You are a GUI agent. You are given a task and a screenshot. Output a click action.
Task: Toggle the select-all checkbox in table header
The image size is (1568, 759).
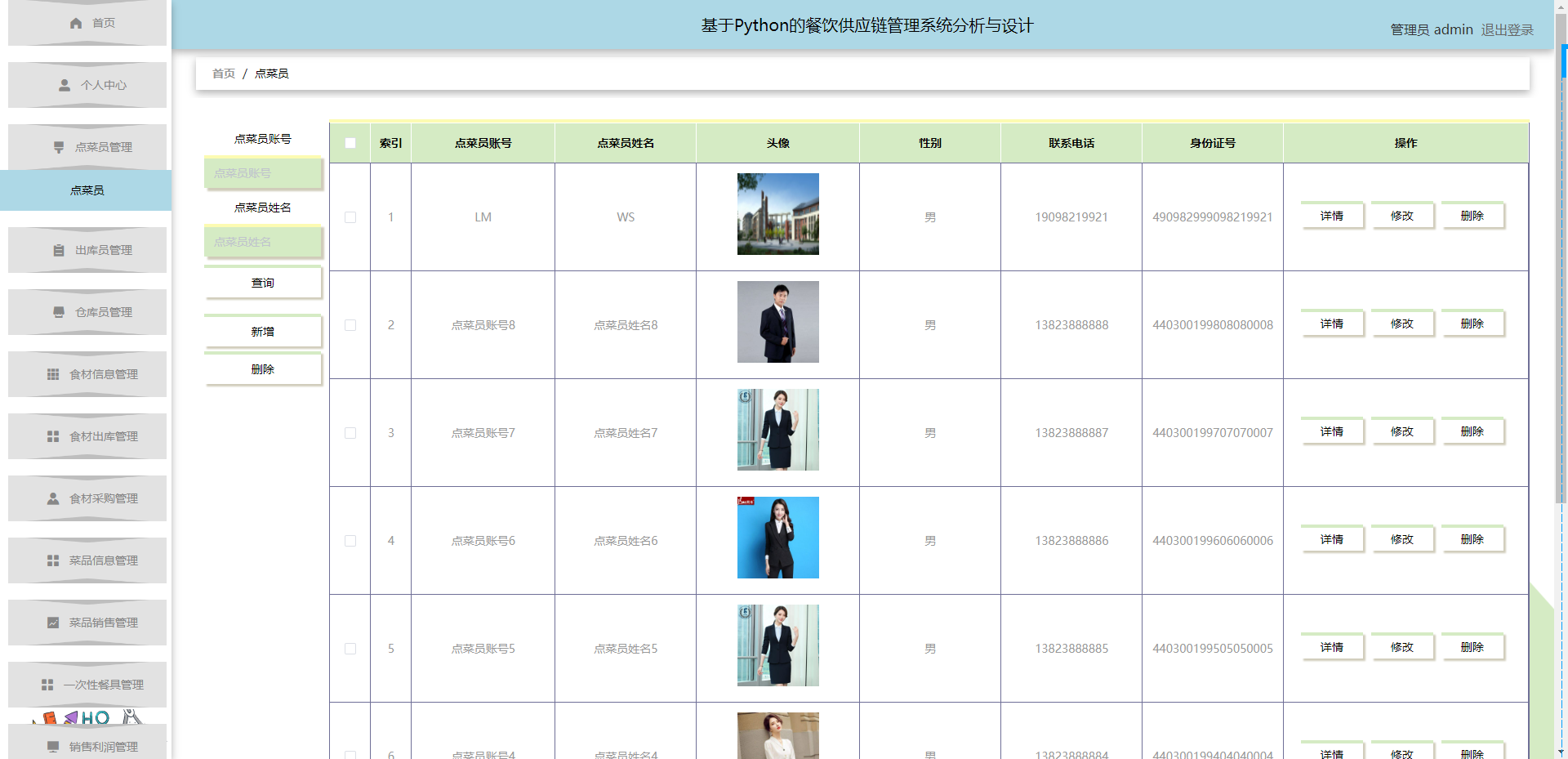(x=350, y=142)
